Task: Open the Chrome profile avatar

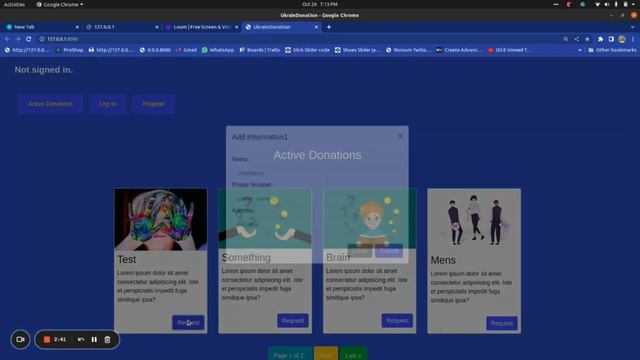Action: [622, 39]
